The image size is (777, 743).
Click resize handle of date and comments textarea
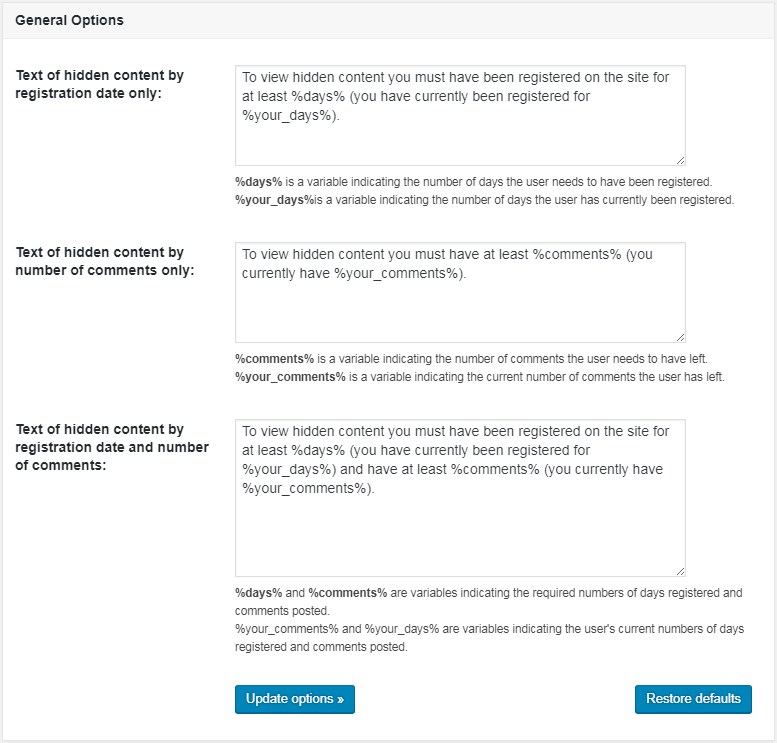pyautogui.click(x=680, y=571)
